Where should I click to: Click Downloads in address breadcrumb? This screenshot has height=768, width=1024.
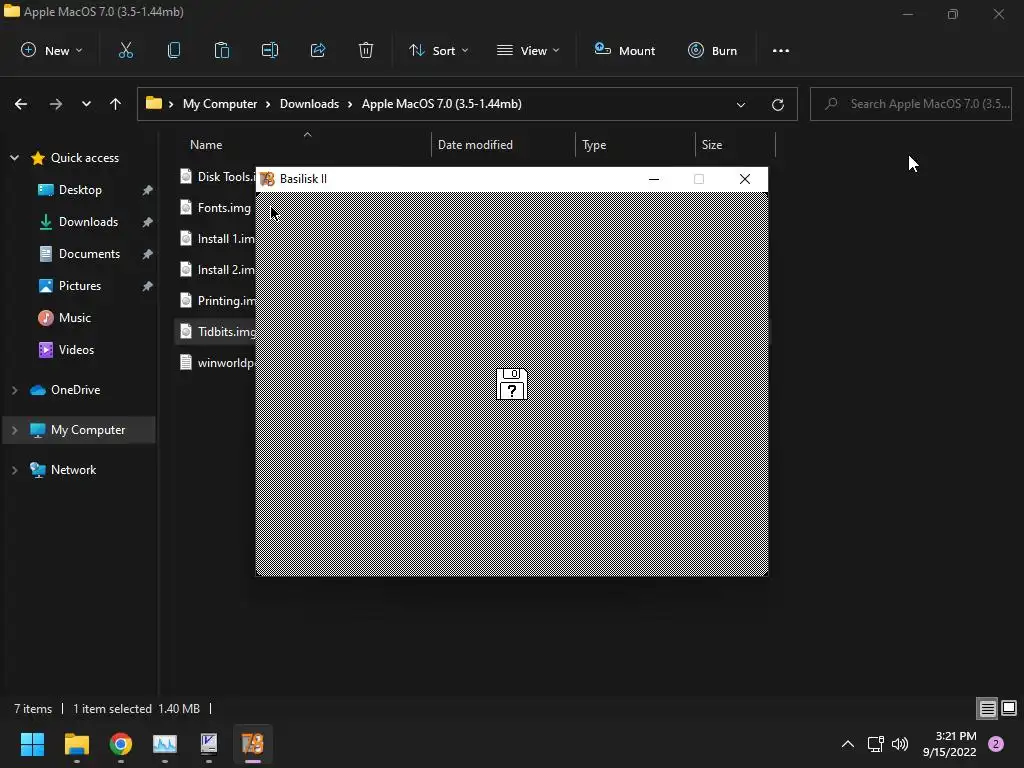point(310,104)
